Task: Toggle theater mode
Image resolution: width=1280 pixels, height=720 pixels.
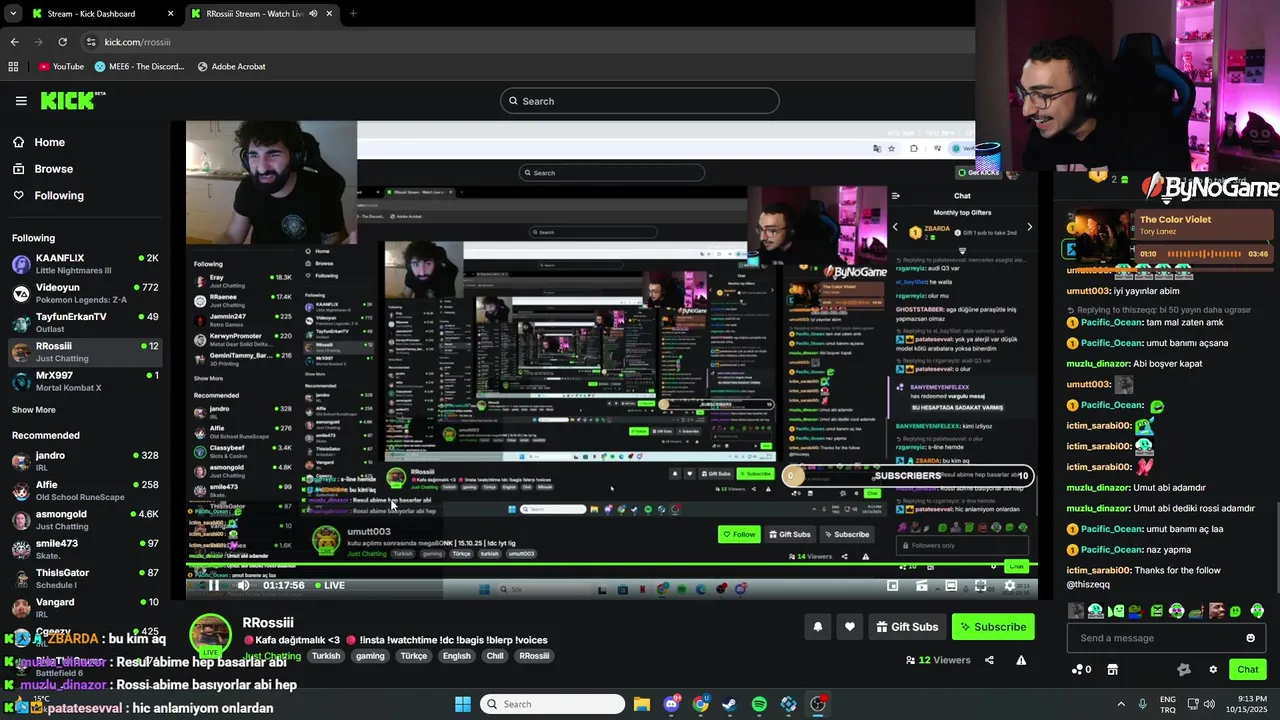Action: tap(951, 586)
